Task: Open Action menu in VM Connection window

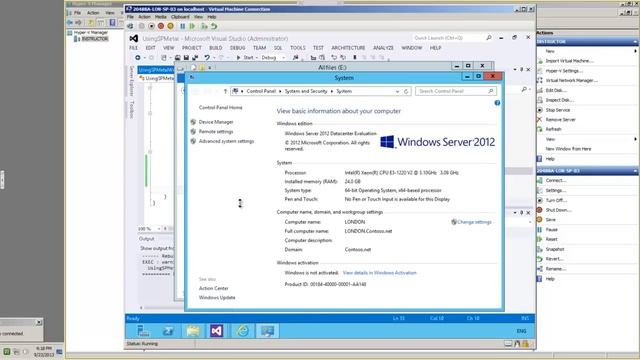Action: pos(144,17)
